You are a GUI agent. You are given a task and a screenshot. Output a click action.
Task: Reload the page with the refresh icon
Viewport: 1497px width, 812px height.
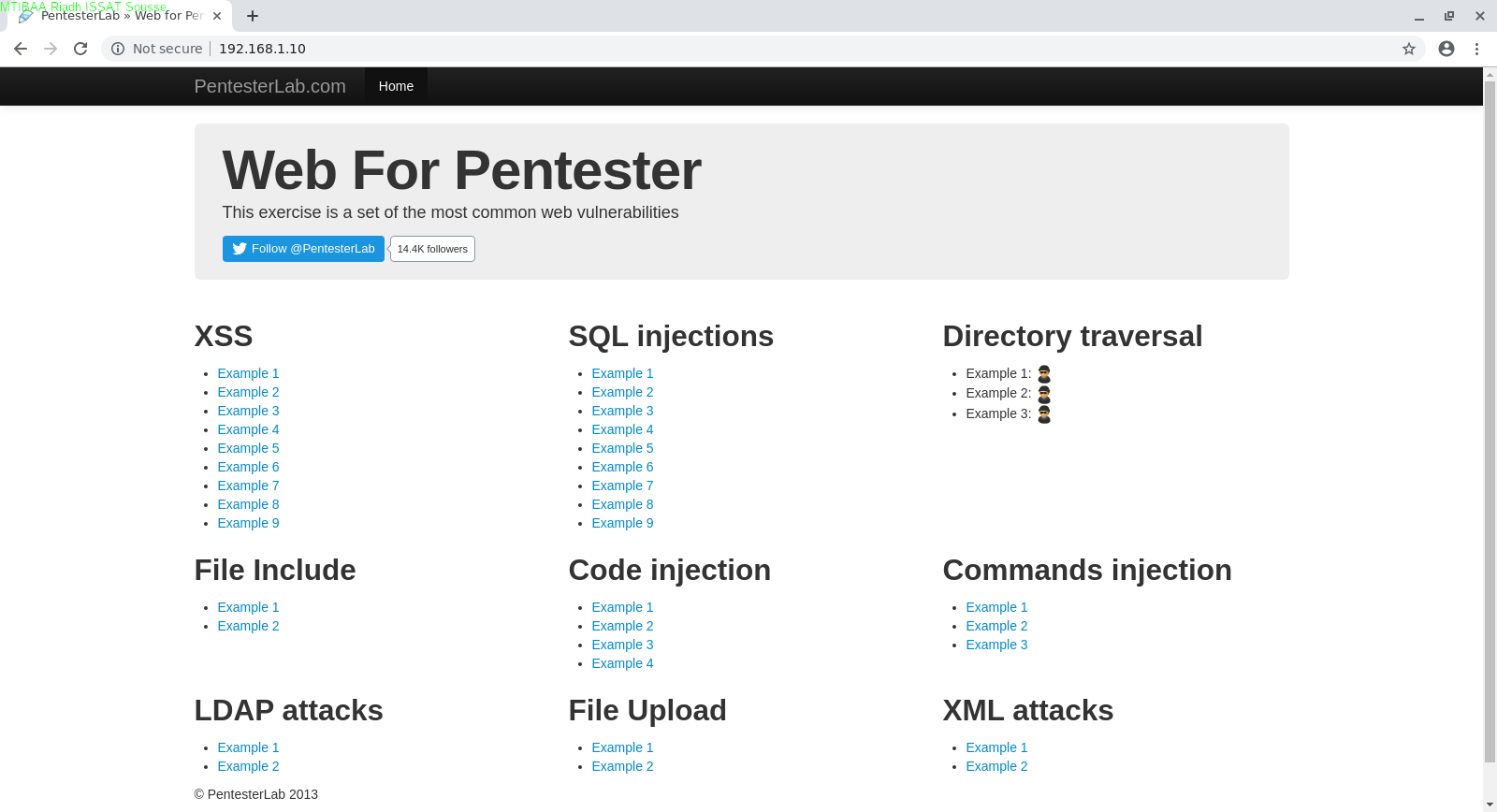(x=80, y=49)
